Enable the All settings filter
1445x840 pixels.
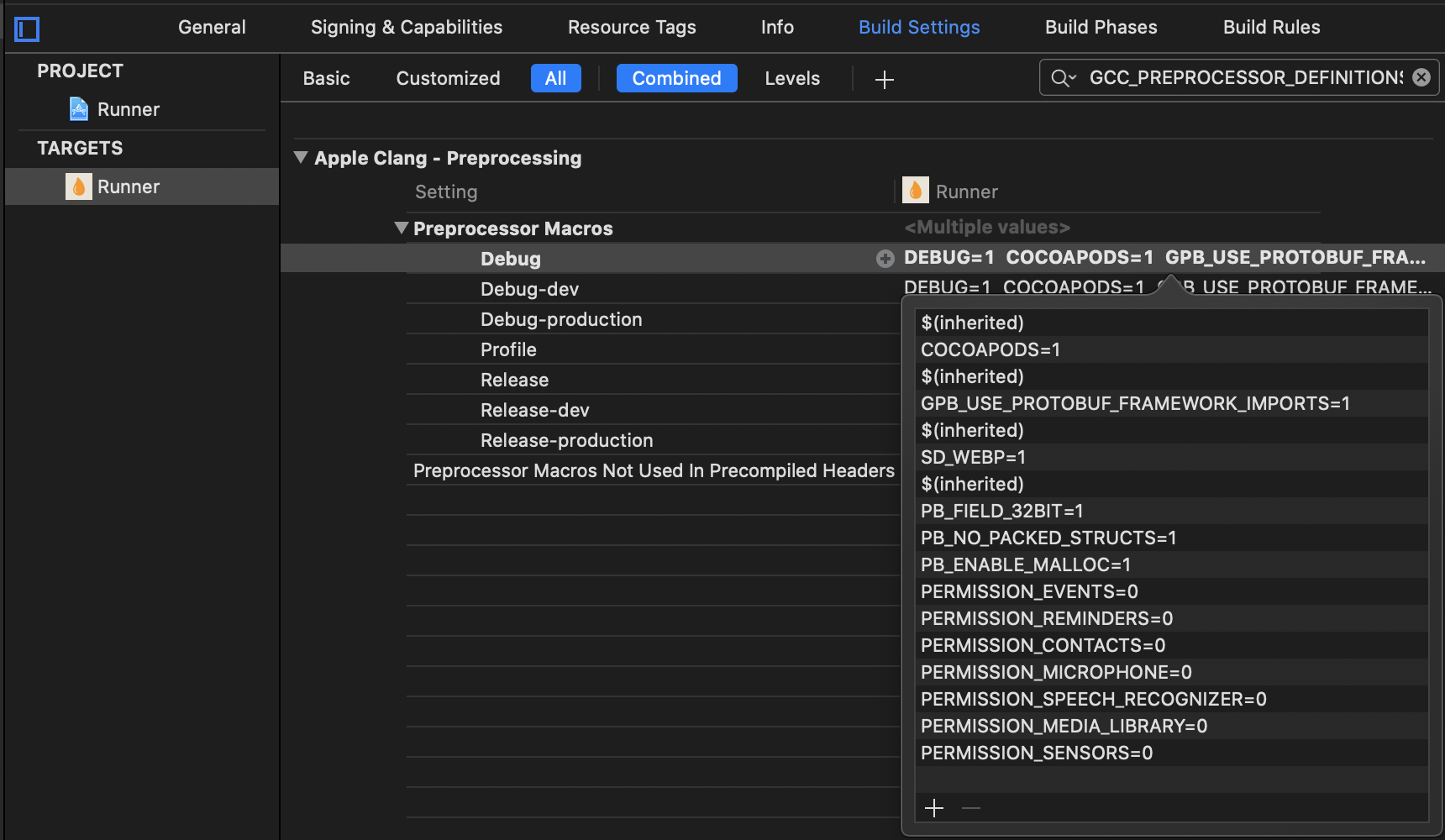pyautogui.click(x=555, y=77)
